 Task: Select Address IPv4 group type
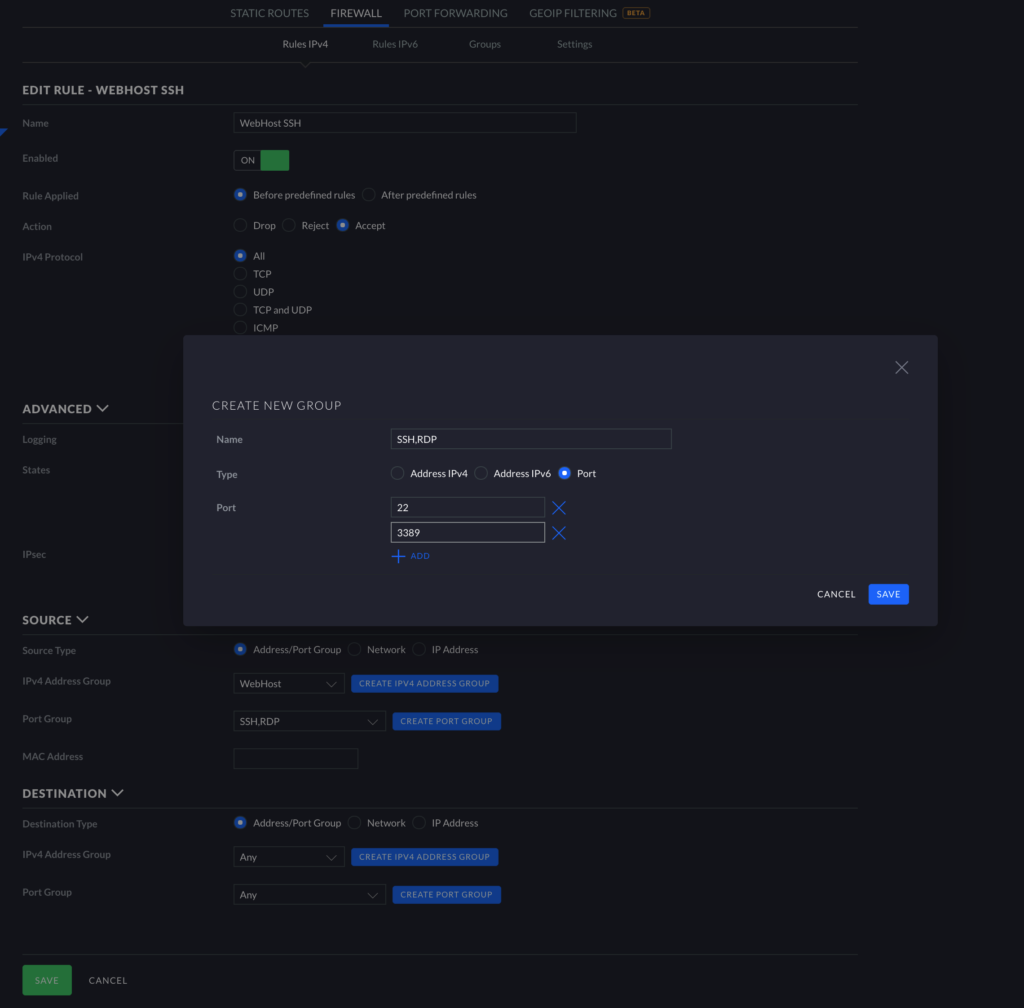click(398, 474)
